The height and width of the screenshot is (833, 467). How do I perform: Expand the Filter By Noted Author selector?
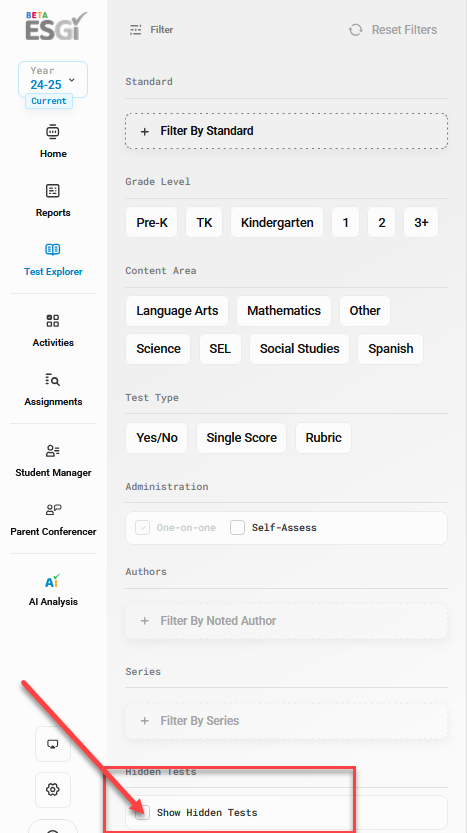286,620
